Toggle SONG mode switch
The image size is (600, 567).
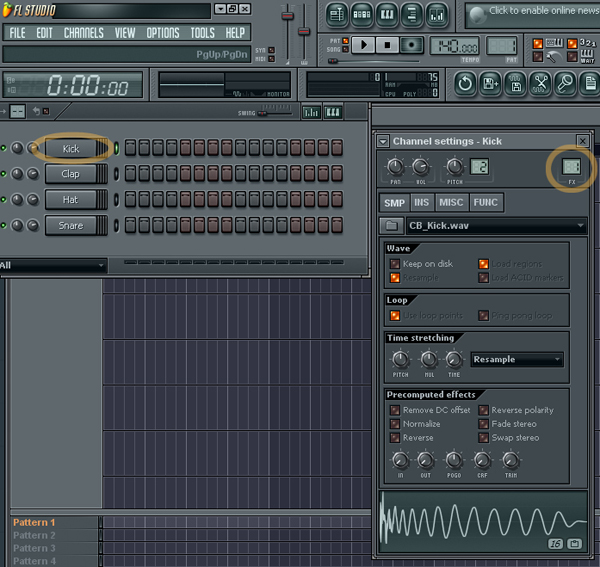[x=346, y=49]
